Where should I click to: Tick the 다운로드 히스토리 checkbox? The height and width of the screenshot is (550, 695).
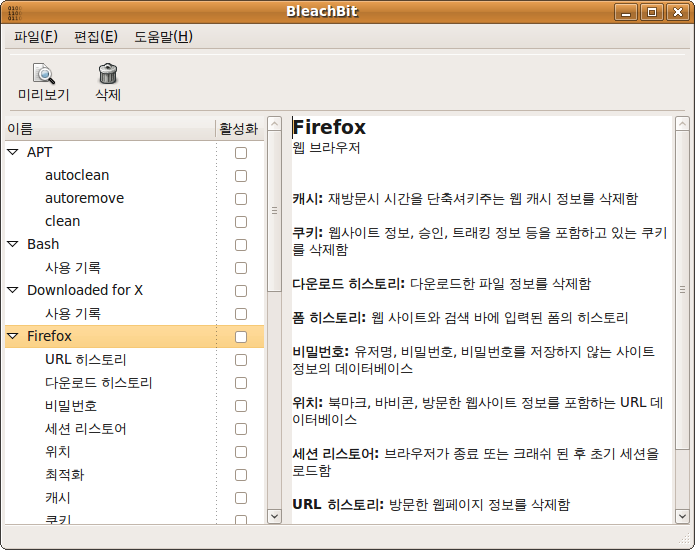point(241,383)
